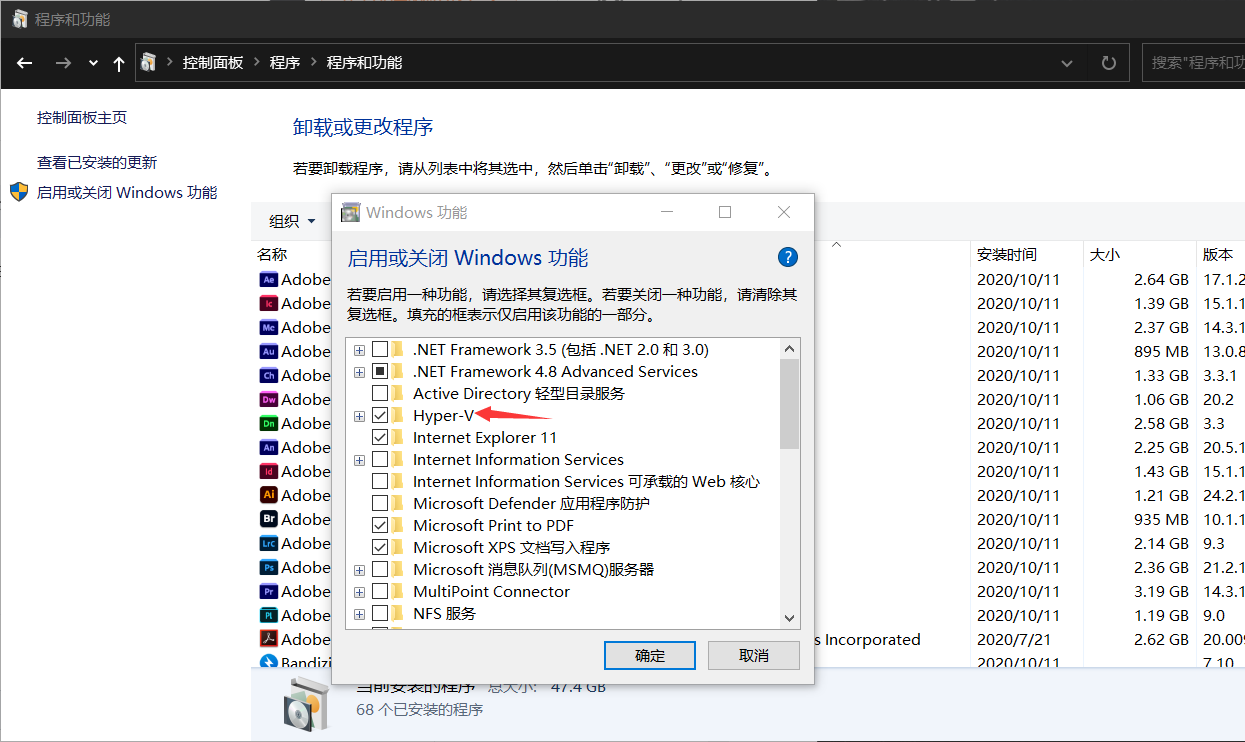Select the Adobe Photoshop (Ps) icon
The image size is (1245, 742).
(268, 567)
